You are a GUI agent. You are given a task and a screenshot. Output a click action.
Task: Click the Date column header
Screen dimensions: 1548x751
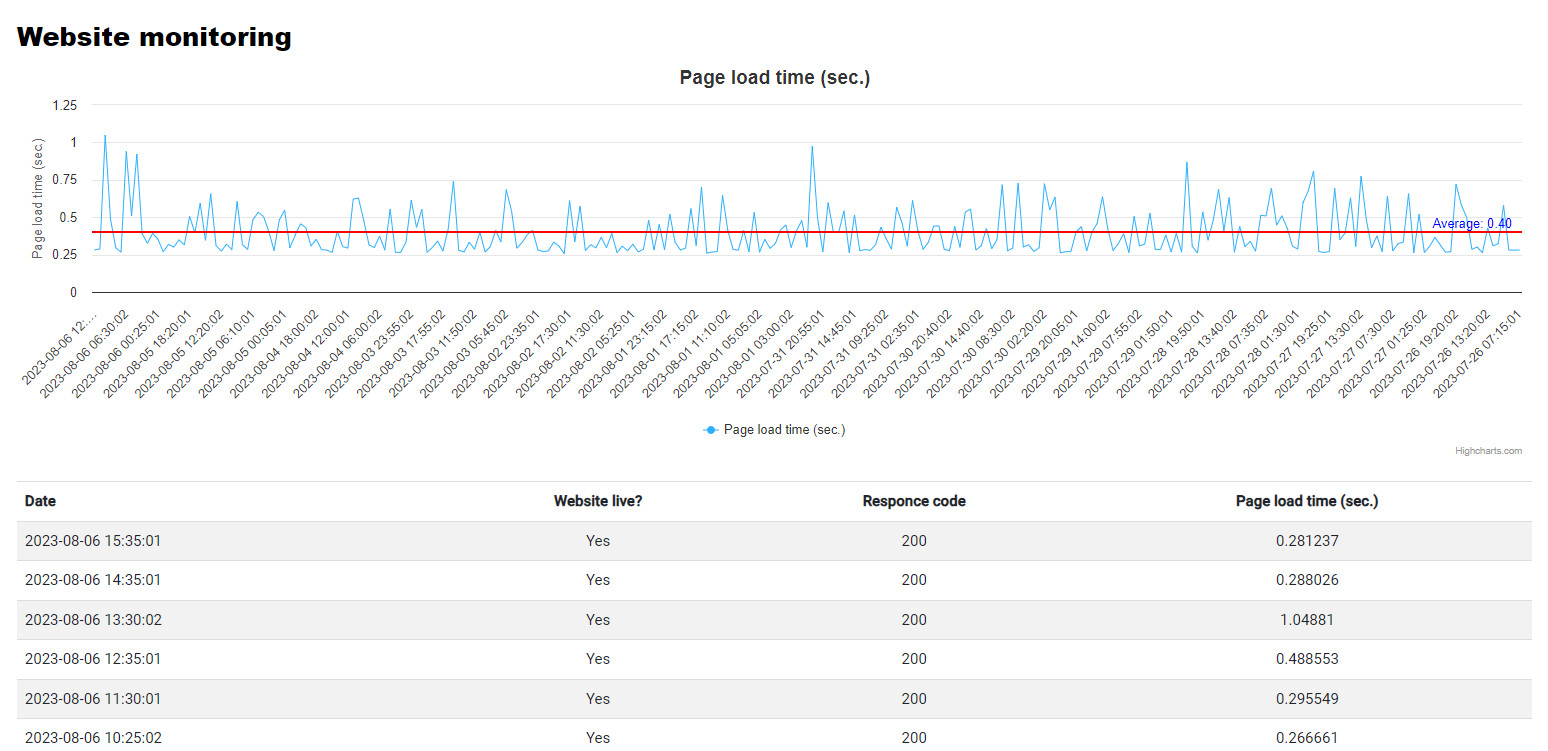pyautogui.click(x=40, y=501)
